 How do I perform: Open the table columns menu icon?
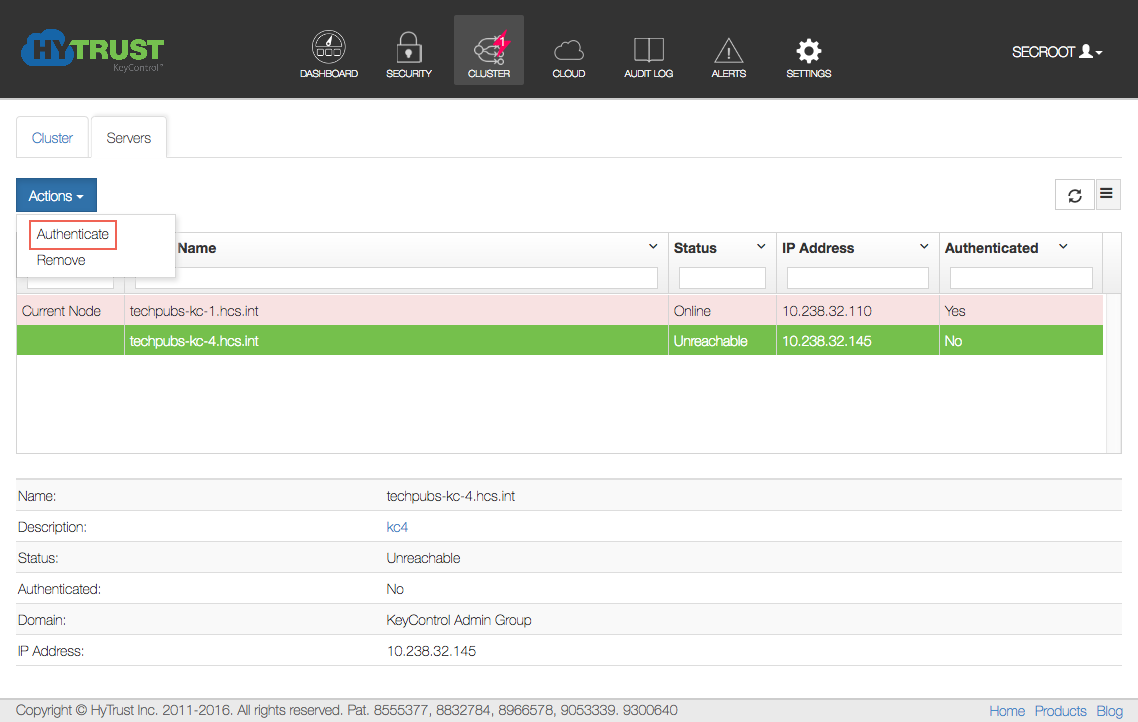1107,194
